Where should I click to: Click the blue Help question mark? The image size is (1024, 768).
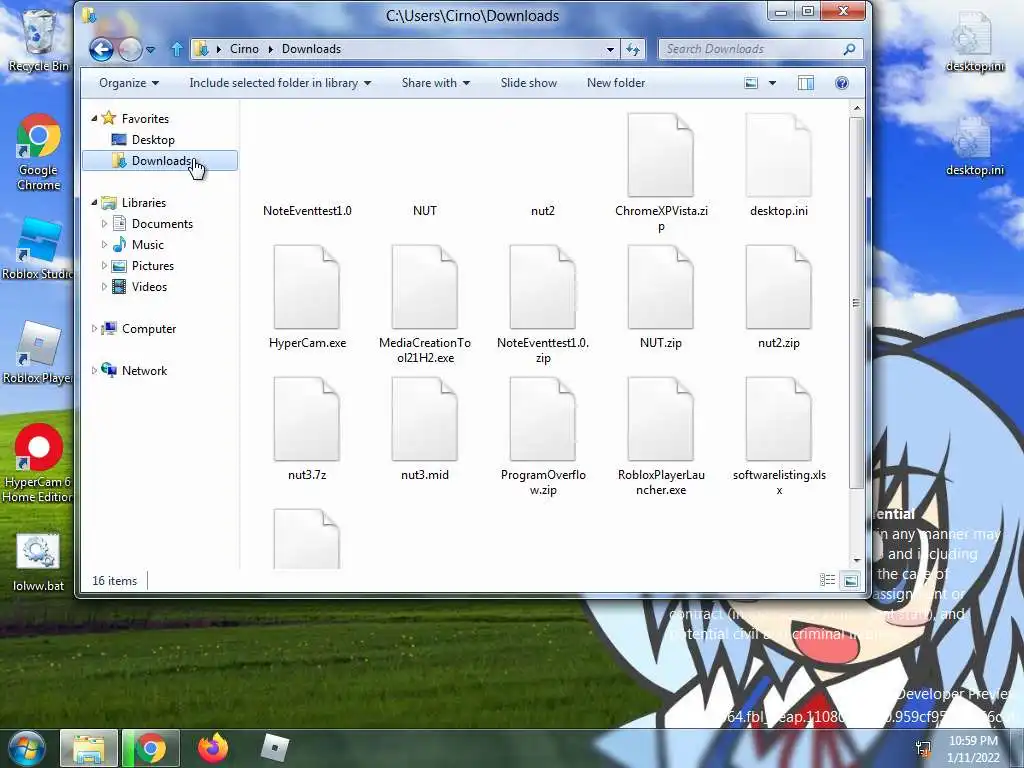tap(842, 83)
